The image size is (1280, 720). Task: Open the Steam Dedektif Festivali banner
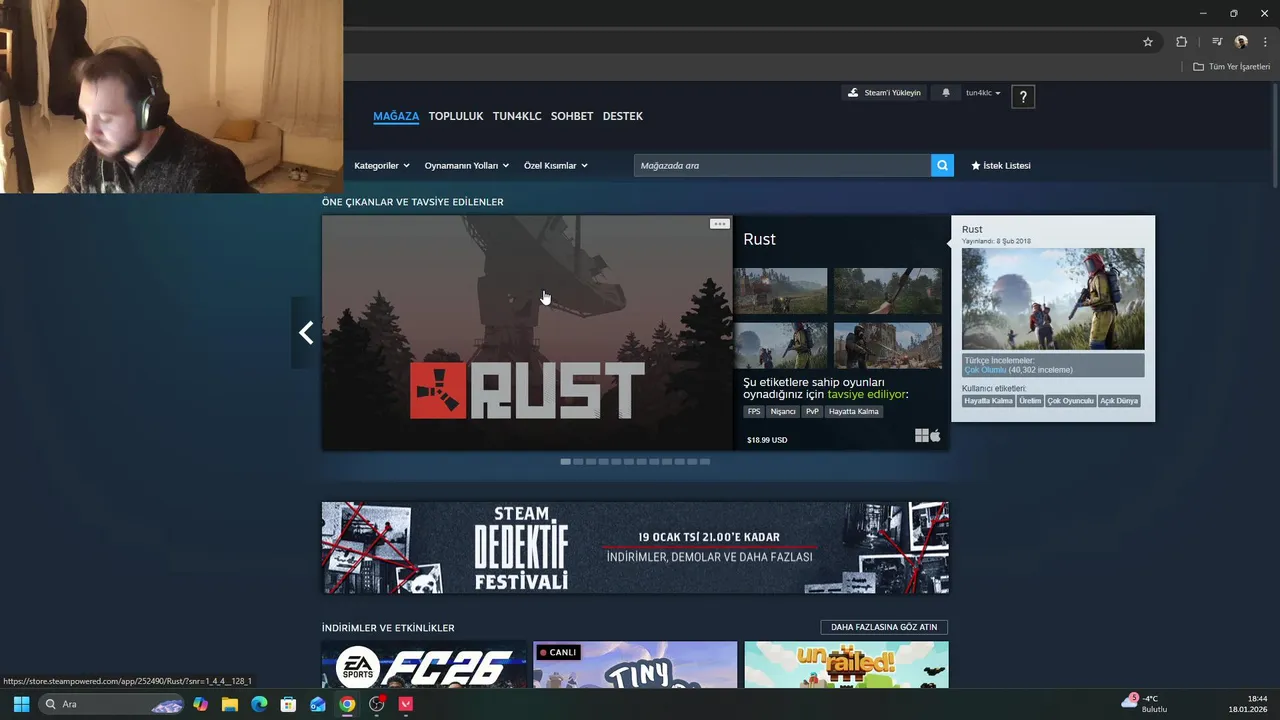point(635,548)
